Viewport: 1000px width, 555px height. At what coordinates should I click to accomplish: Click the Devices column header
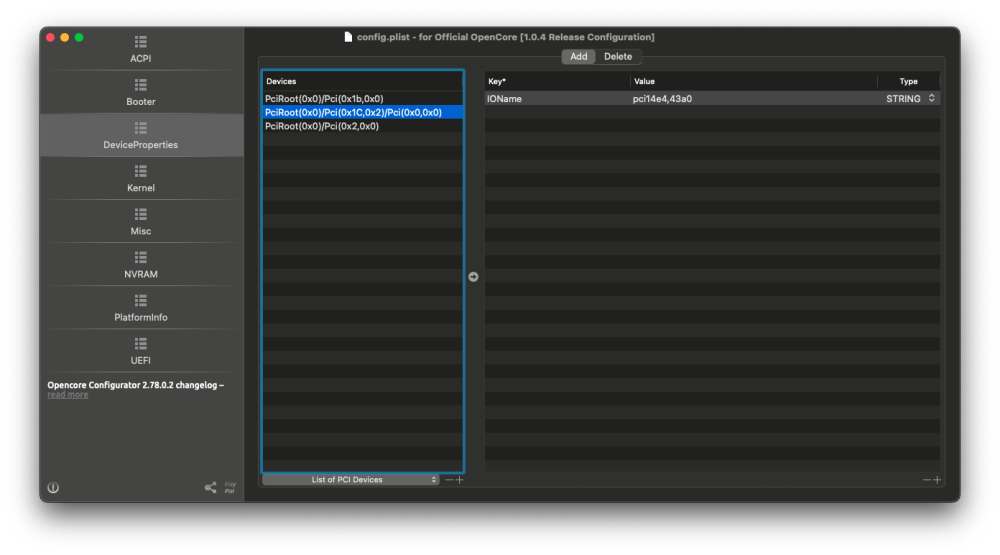click(x=362, y=82)
